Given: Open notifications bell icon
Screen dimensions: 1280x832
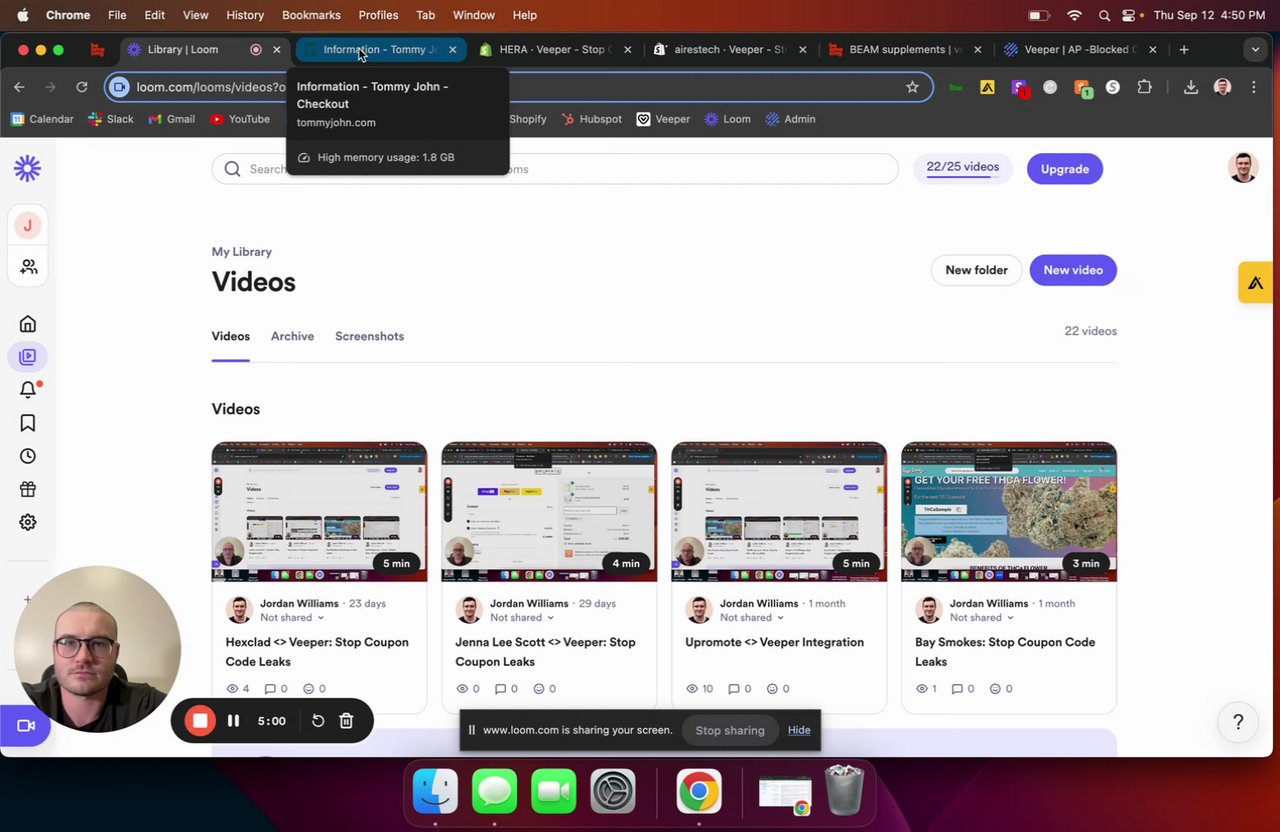Looking at the screenshot, I should (28, 390).
